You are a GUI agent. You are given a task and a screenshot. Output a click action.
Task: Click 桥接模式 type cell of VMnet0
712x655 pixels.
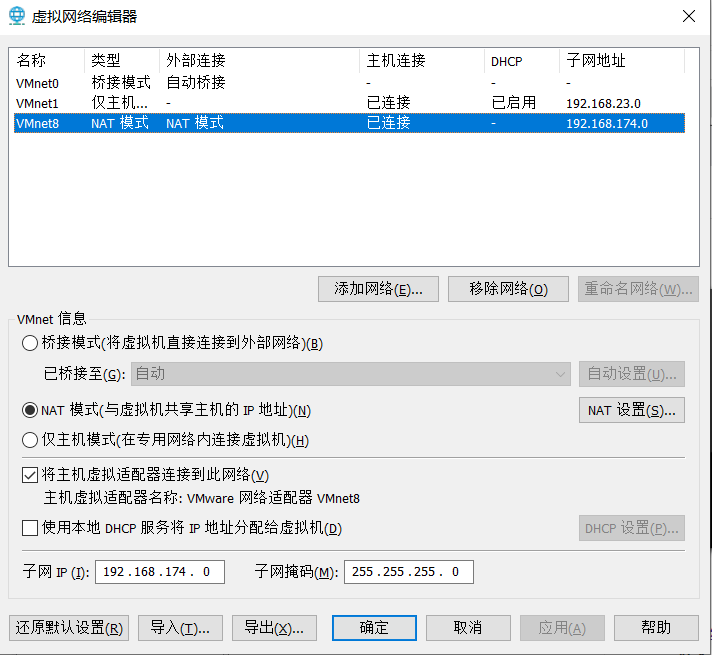pyautogui.click(x=121, y=83)
